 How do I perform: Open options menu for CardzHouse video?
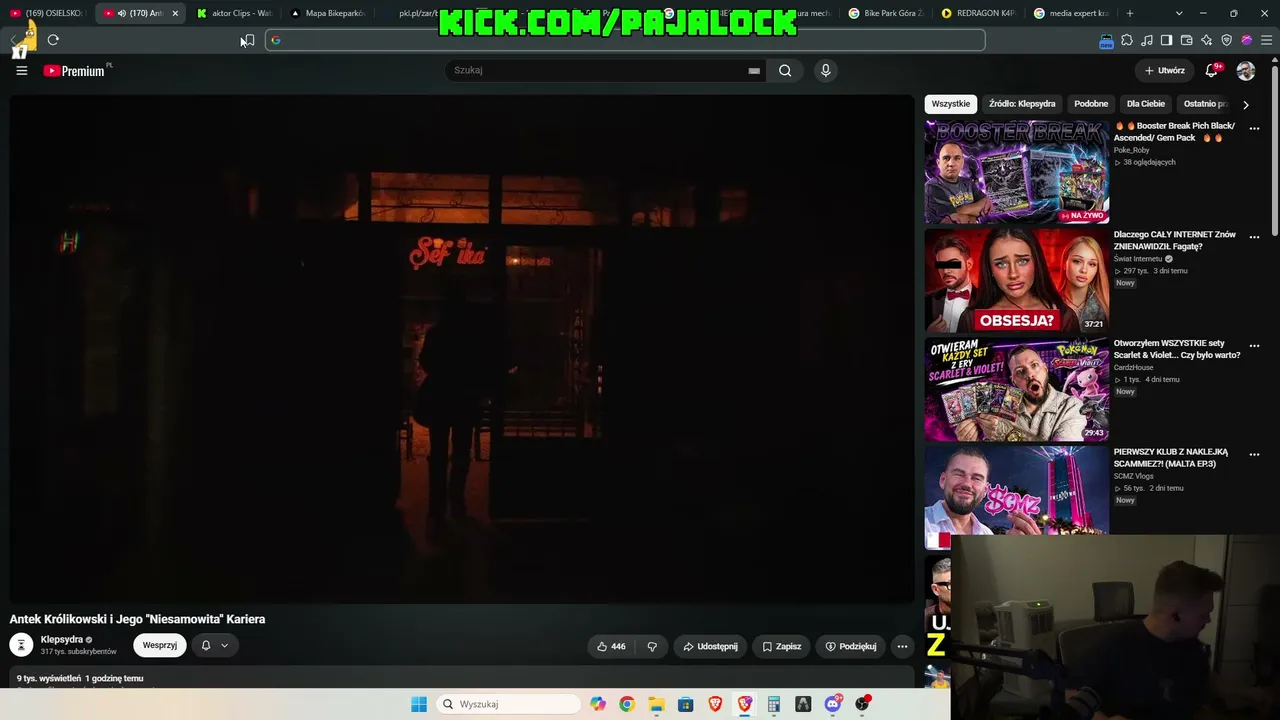pos(1254,346)
